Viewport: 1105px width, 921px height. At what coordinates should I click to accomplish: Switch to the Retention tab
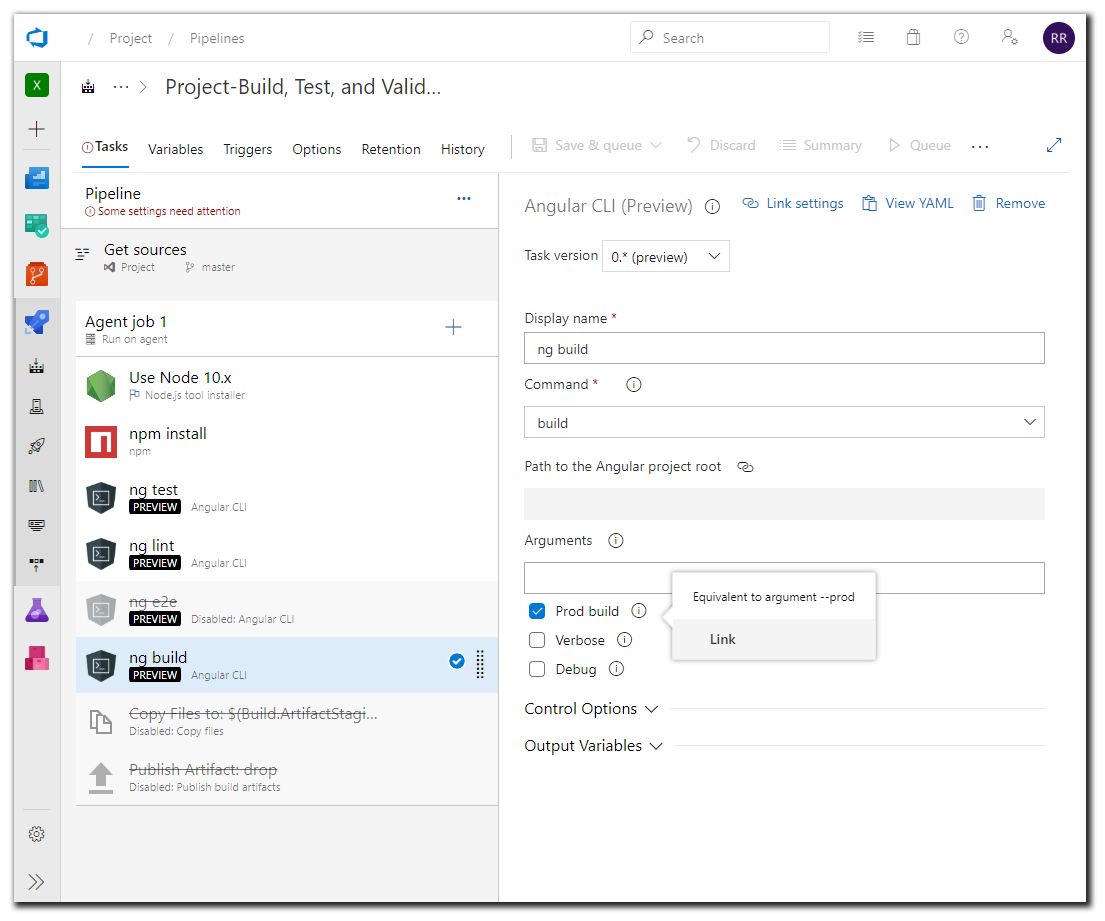[x=391, y=149]
